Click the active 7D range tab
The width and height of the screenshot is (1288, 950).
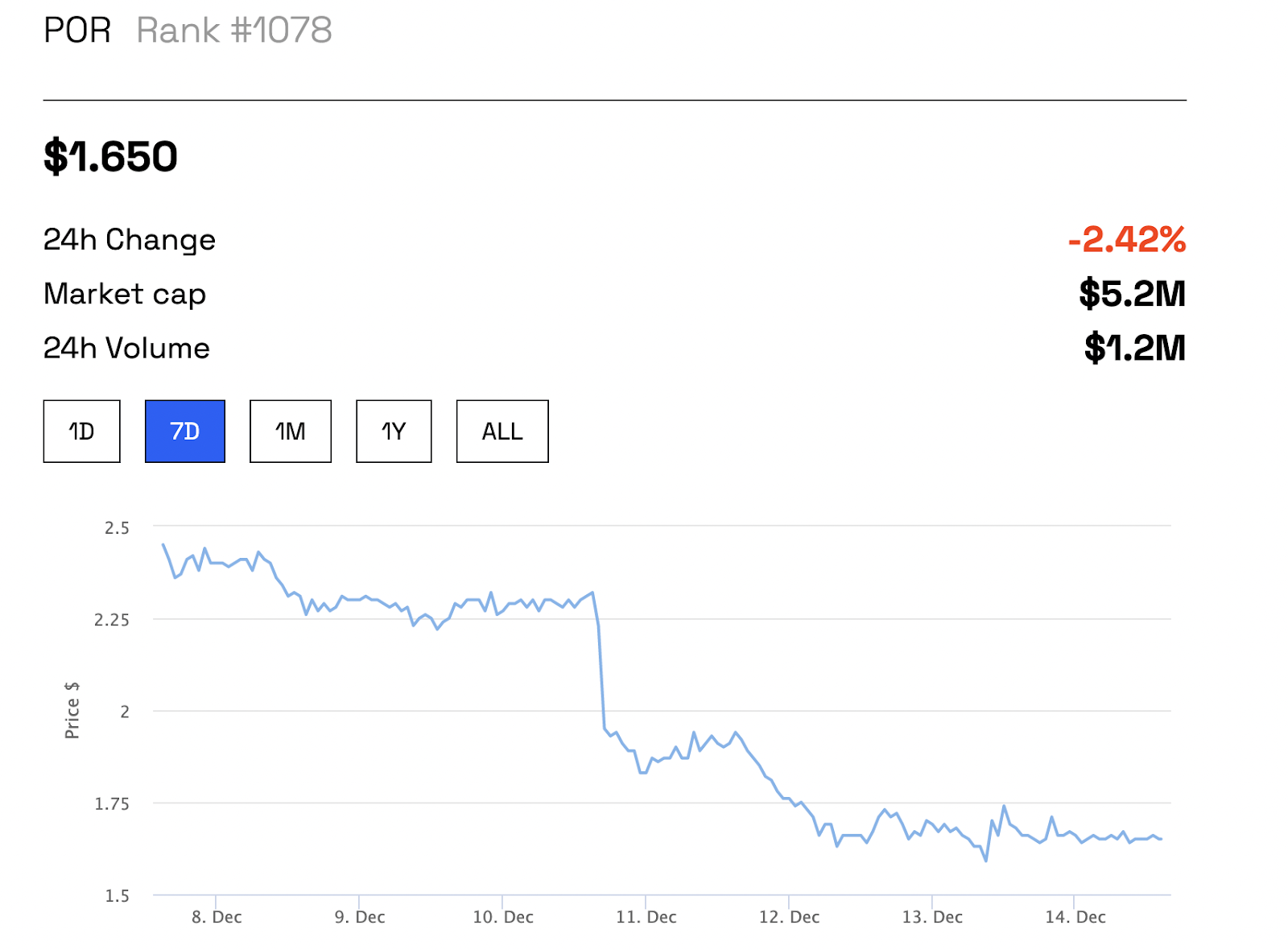pyautogui.click(x=185, y=432)
